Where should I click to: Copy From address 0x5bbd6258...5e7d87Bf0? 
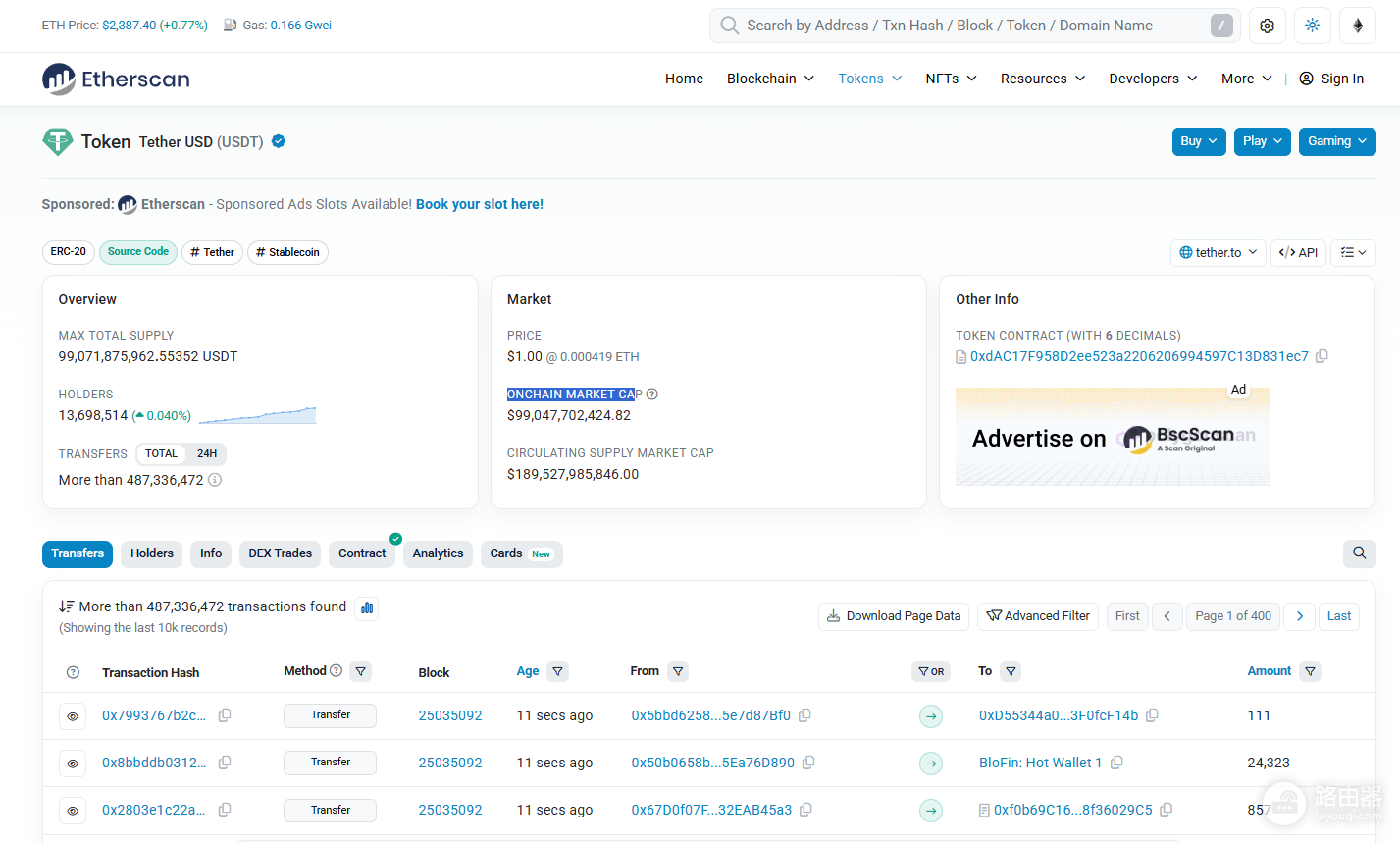[804, 715]
